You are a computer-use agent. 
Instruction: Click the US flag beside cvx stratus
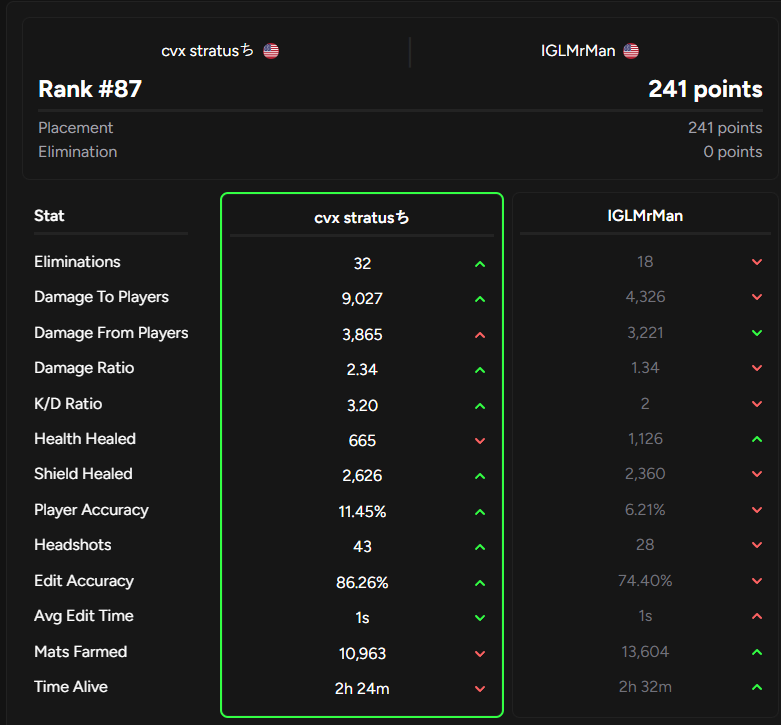271,51
